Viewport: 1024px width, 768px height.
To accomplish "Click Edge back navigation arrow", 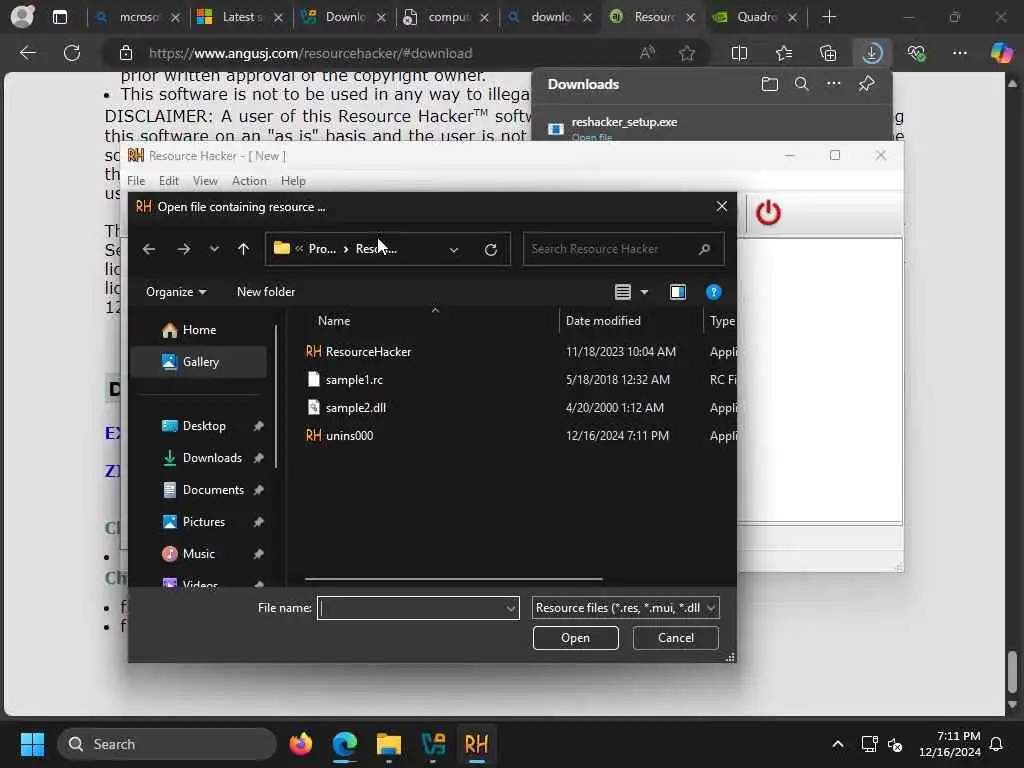I will 27,53.
